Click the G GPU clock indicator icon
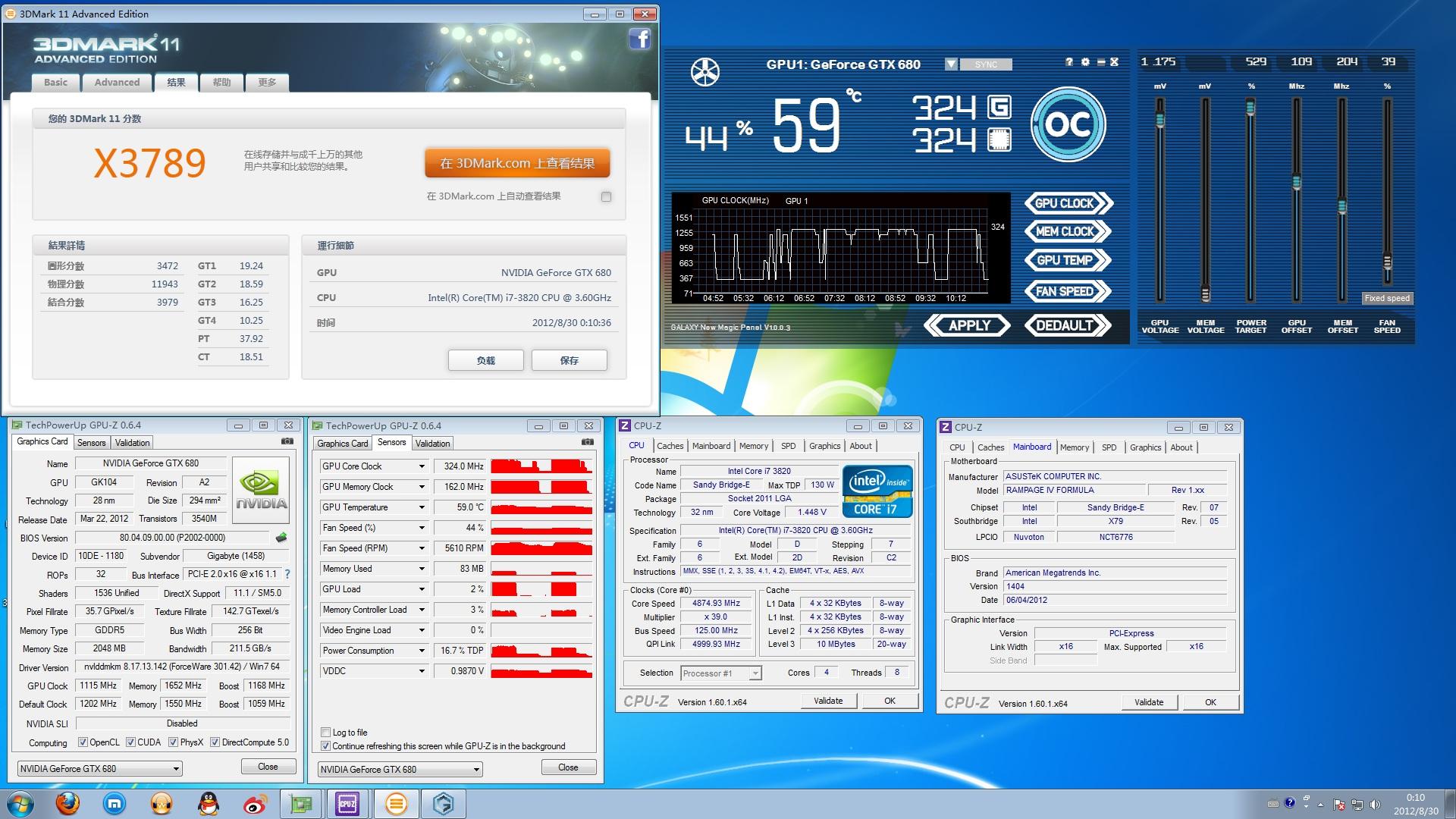This screenshot has height=819, width=1456. tap(999, 107)
